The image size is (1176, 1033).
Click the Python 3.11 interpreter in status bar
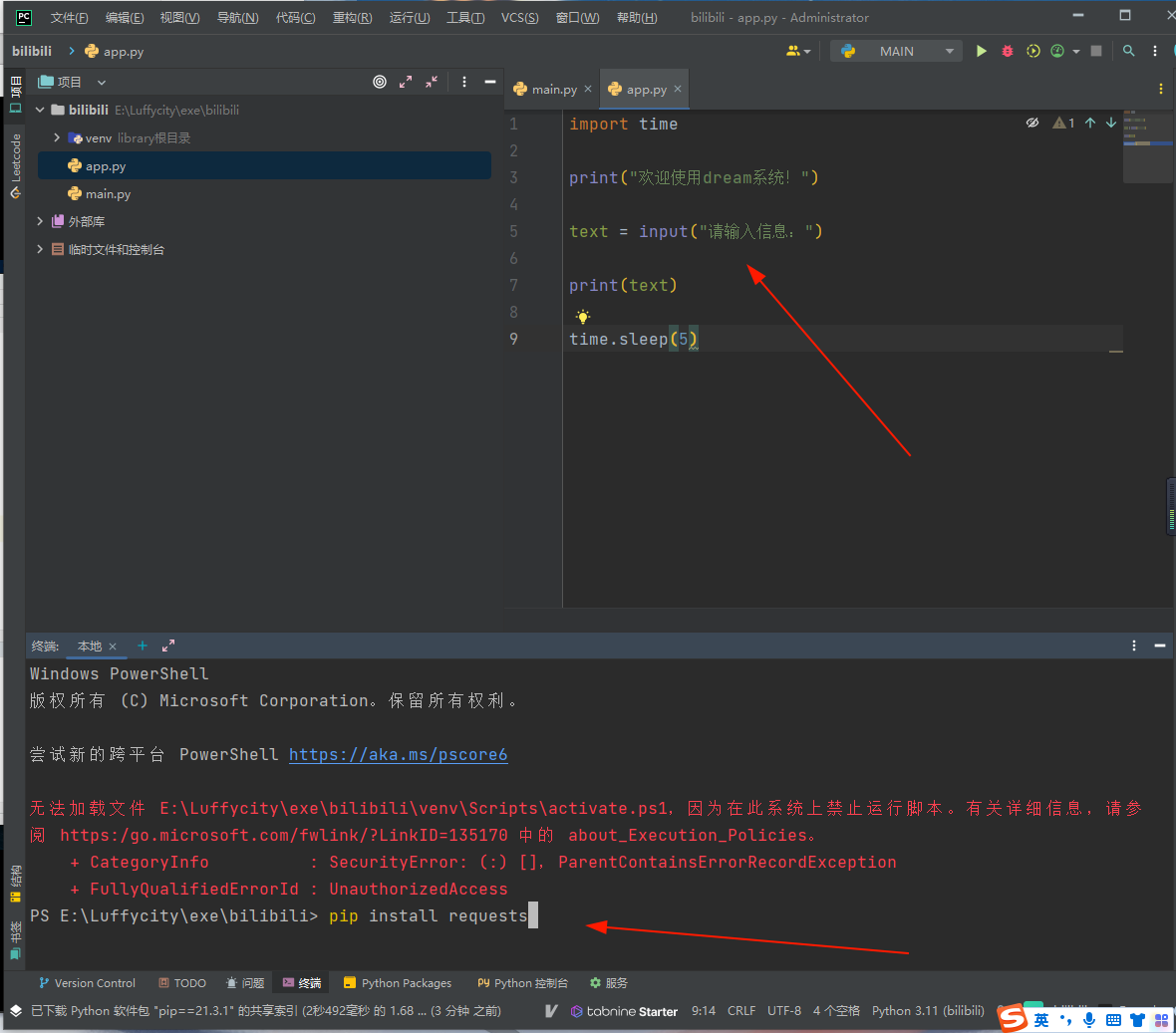coord(927,1010)
